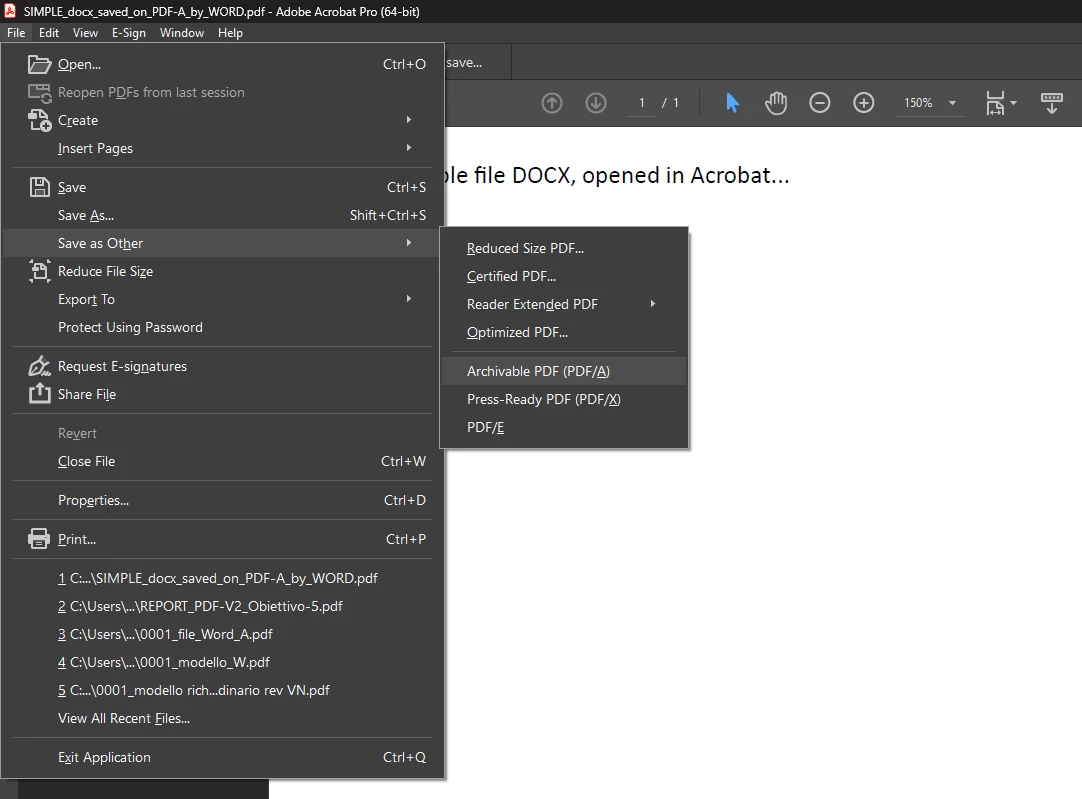Expand the Insert Pages submenu arrow
The image size is (1082, 799).
[409, 148]
